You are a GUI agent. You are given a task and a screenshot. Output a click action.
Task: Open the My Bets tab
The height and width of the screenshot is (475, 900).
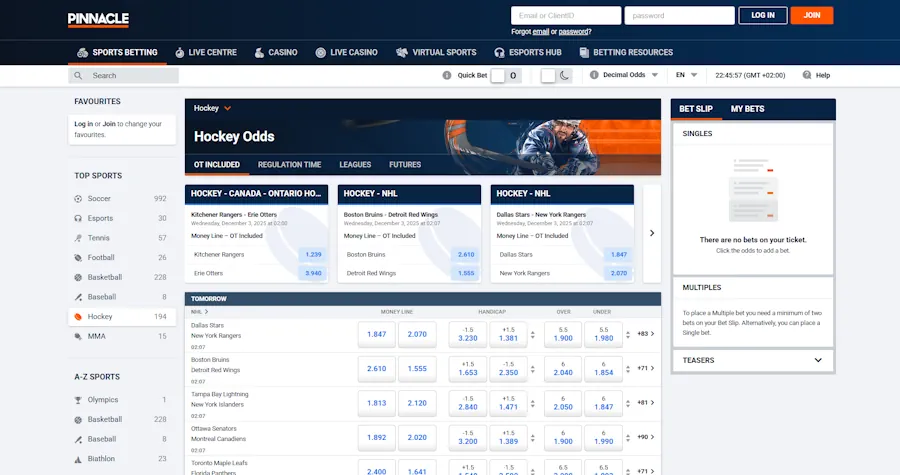tap(747, 109)
